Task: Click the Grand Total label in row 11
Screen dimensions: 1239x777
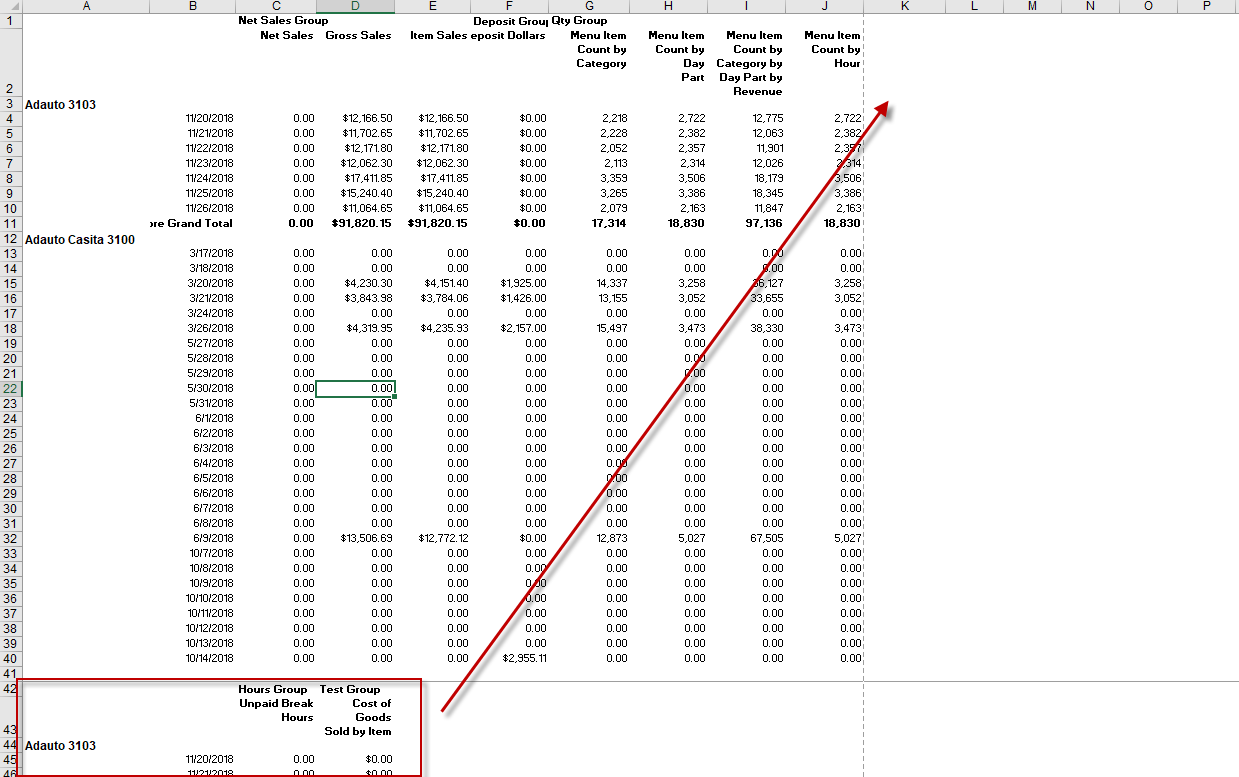Action: [x=192, y=223]
